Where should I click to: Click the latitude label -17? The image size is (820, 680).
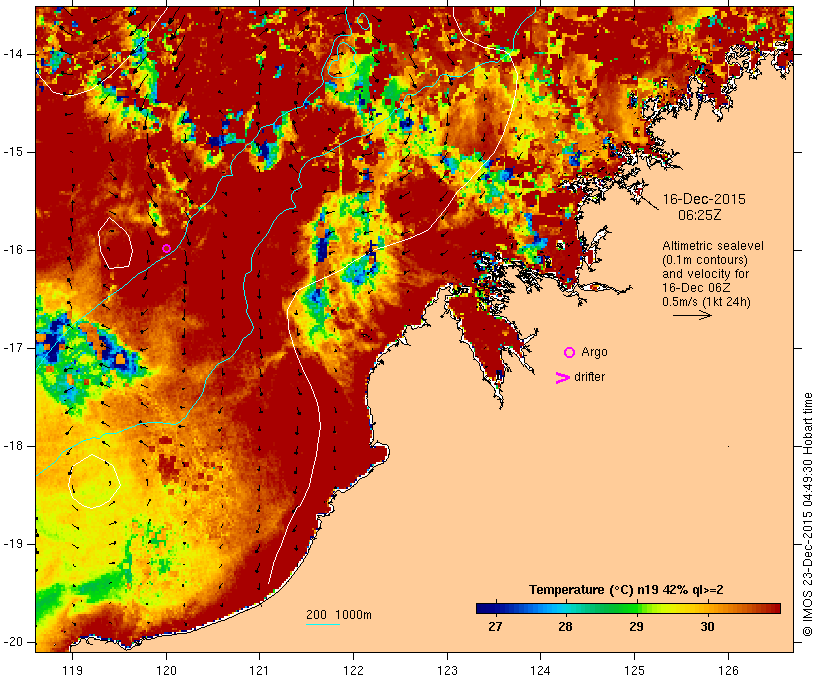click(12, 348)
